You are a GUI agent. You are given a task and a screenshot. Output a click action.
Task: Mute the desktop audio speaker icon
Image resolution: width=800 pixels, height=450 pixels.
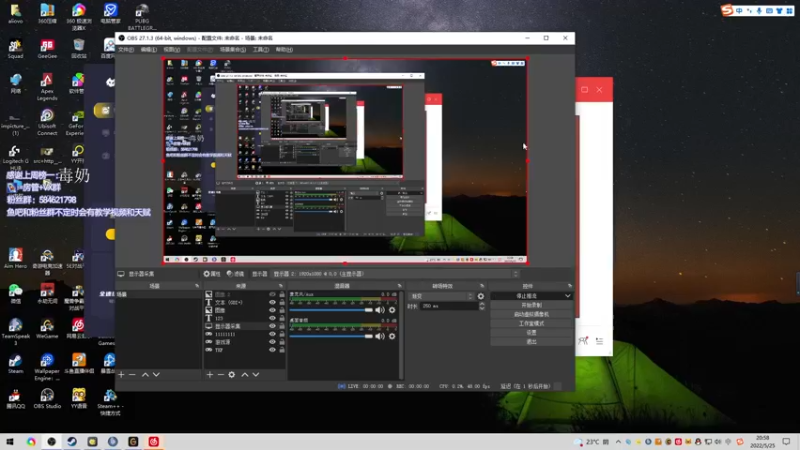(380, 336)
